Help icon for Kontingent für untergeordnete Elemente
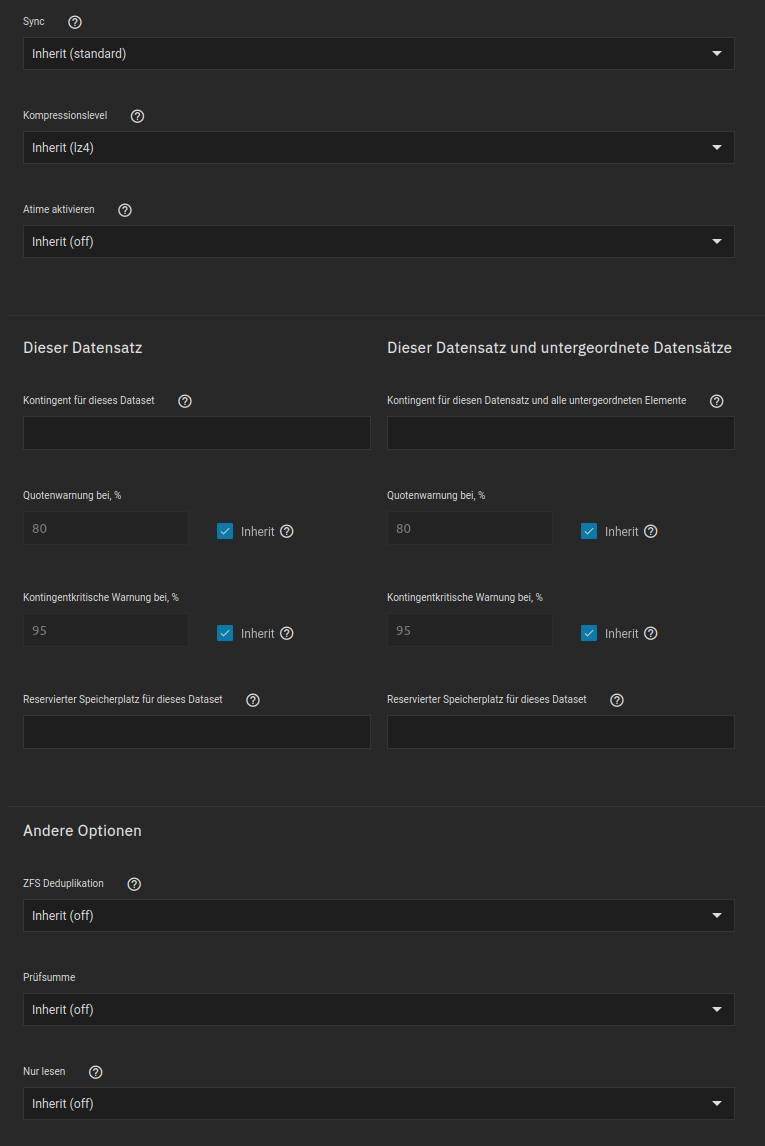This screenshot has height=1146, width=765. [717, 401]
